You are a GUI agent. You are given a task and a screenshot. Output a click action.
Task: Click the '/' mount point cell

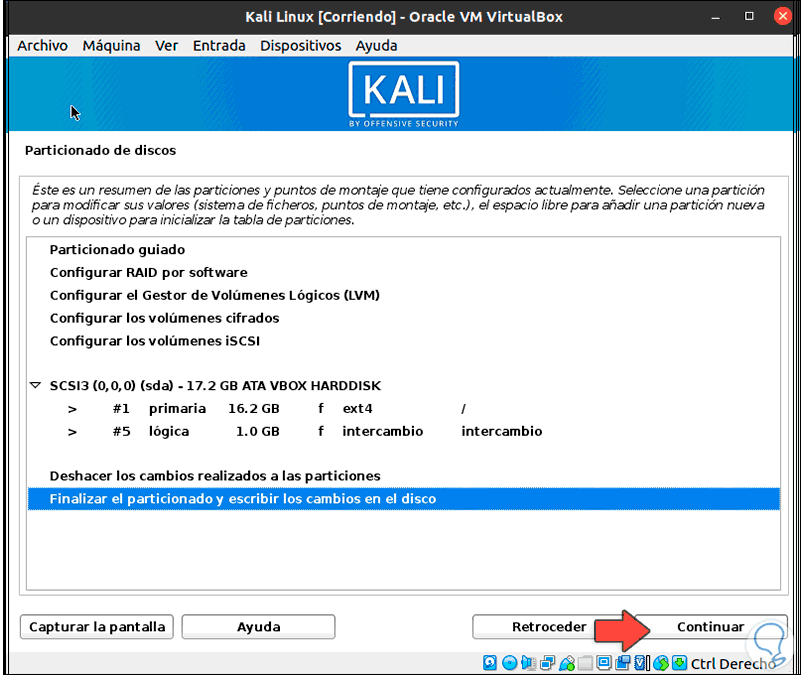463,409
